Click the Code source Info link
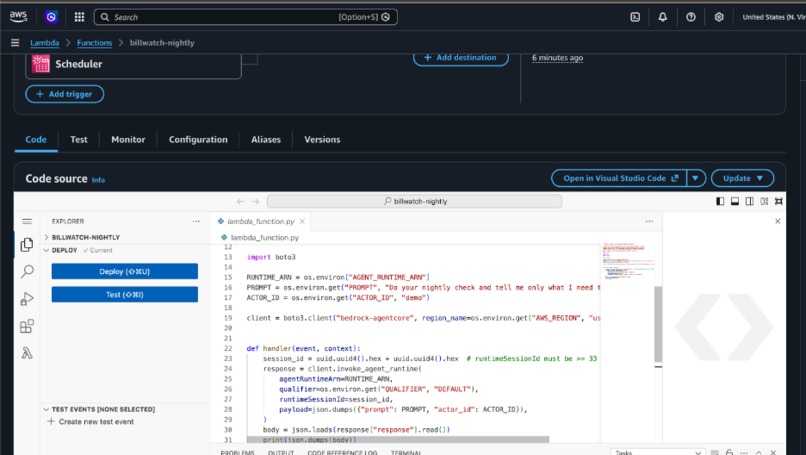 [98, 180]
